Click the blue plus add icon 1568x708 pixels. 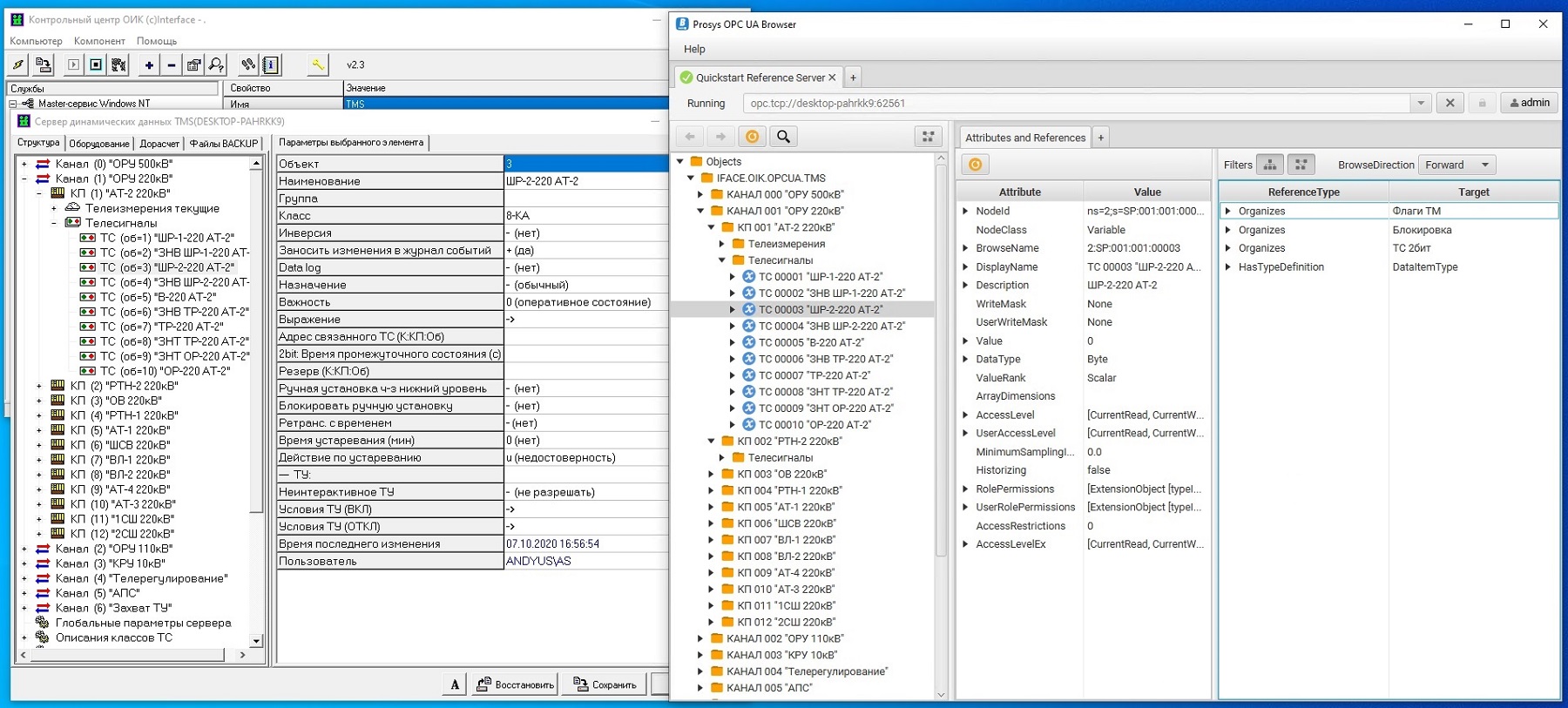[x=149, y=64]
